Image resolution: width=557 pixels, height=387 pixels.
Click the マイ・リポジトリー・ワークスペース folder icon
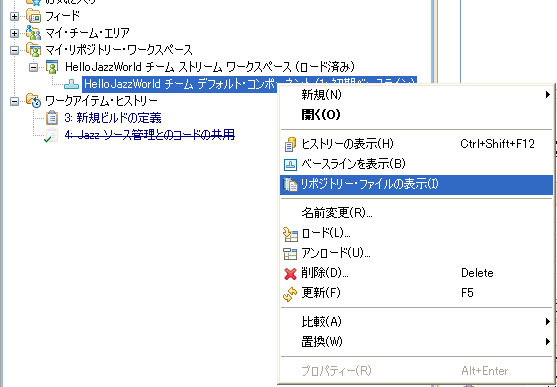point(34,50)
